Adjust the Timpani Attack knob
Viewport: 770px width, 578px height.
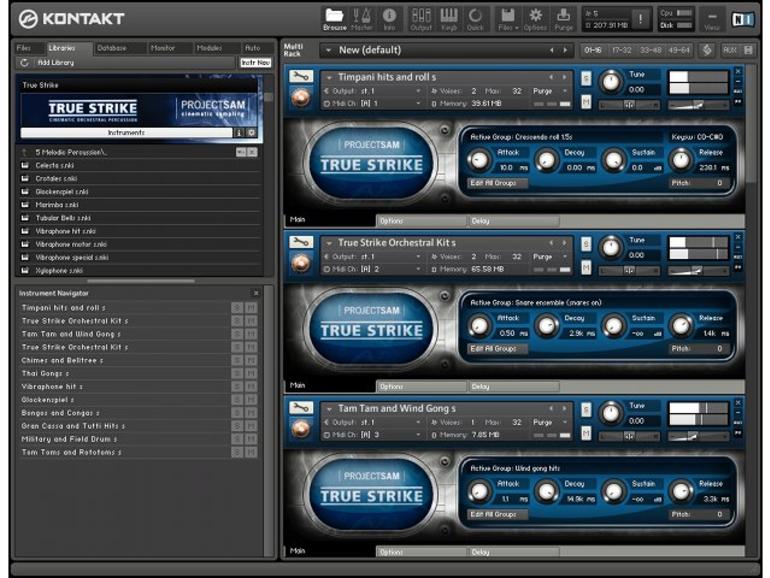(479, 160)
